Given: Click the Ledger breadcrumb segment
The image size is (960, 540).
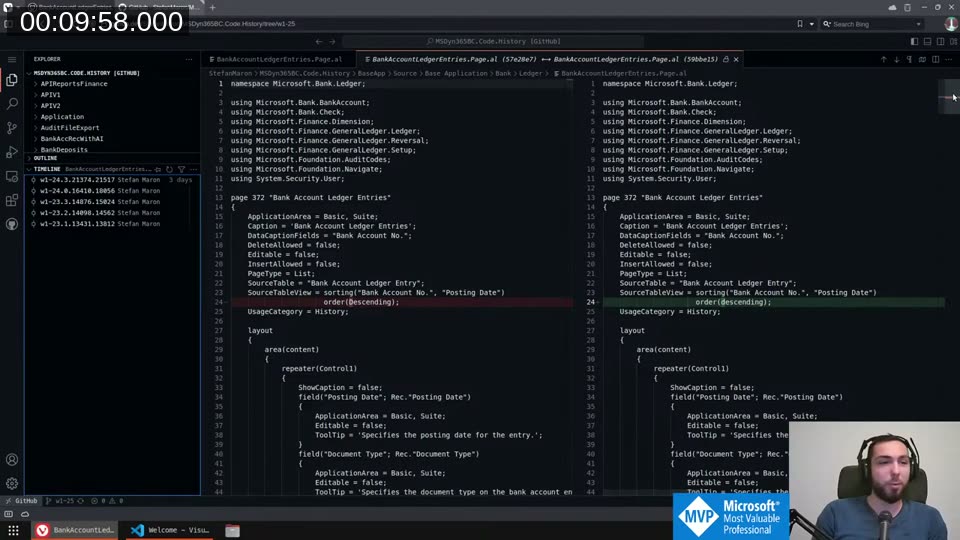Looking at the screenshot, I should 530,73.
